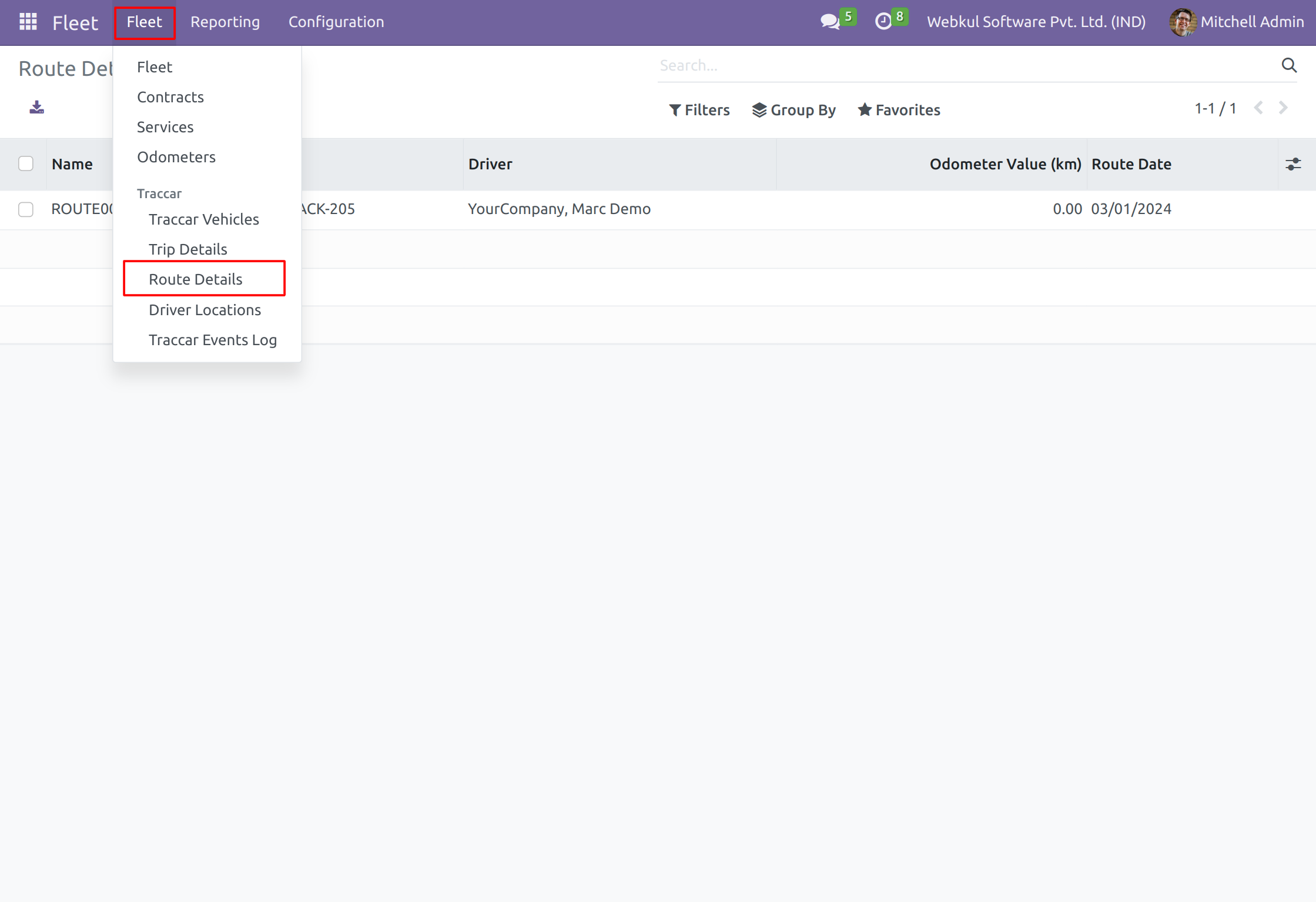Select Route Details menu entry

pos(196,279)
